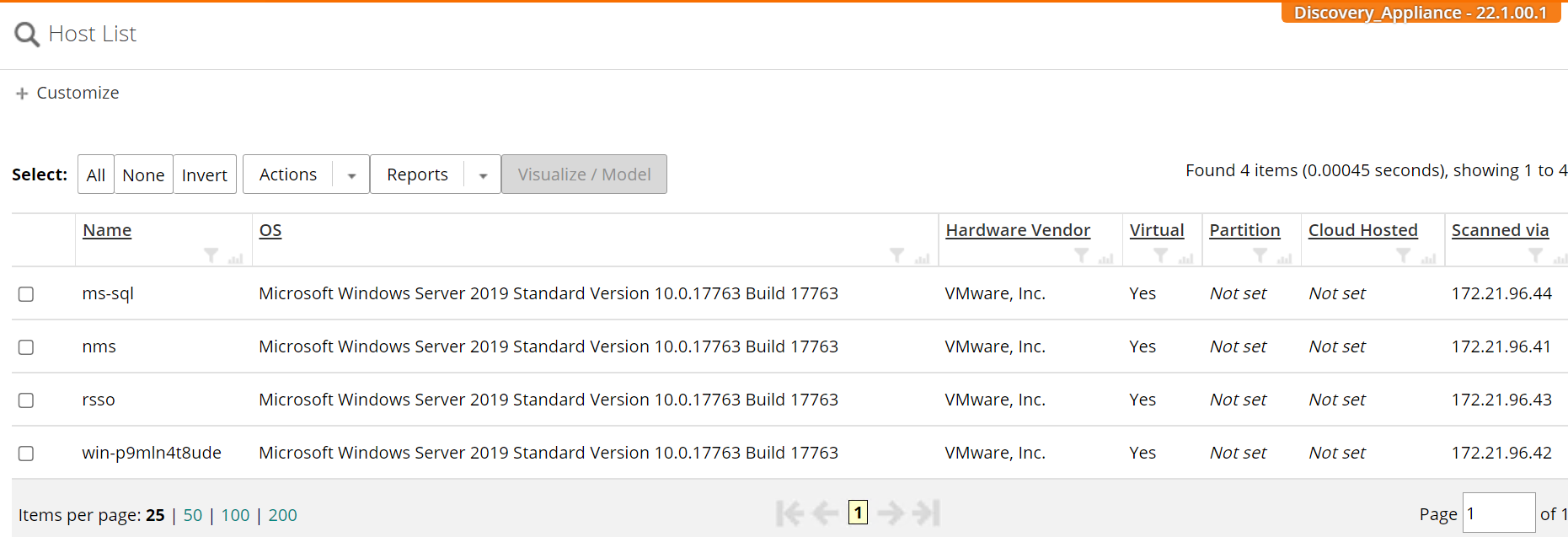Focus the Page number input field
This screenshot has width=1568, height=537.
[1499, 513]
